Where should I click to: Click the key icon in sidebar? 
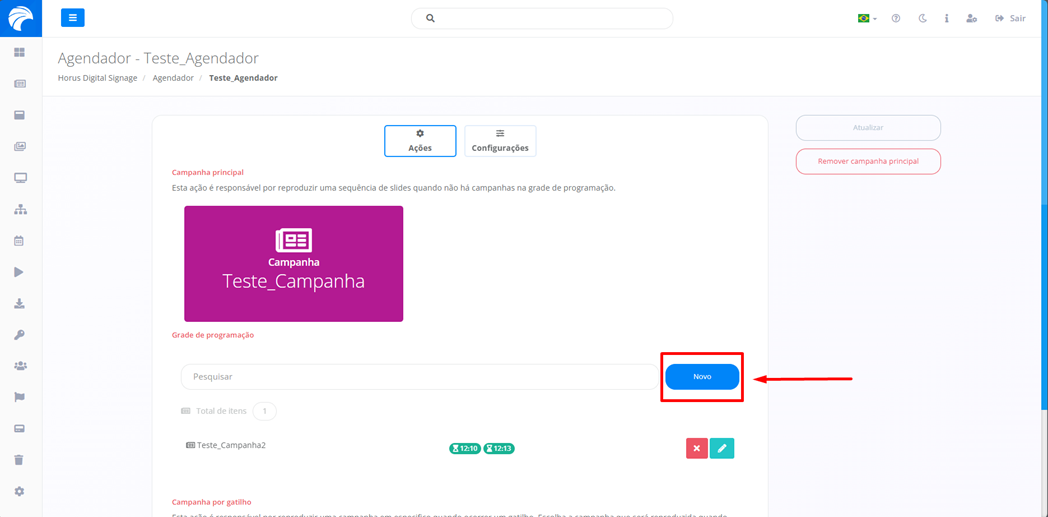[20, 335]
